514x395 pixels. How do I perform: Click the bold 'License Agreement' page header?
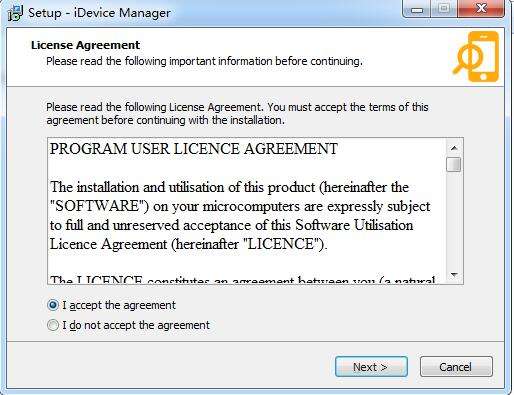[85, 45]
